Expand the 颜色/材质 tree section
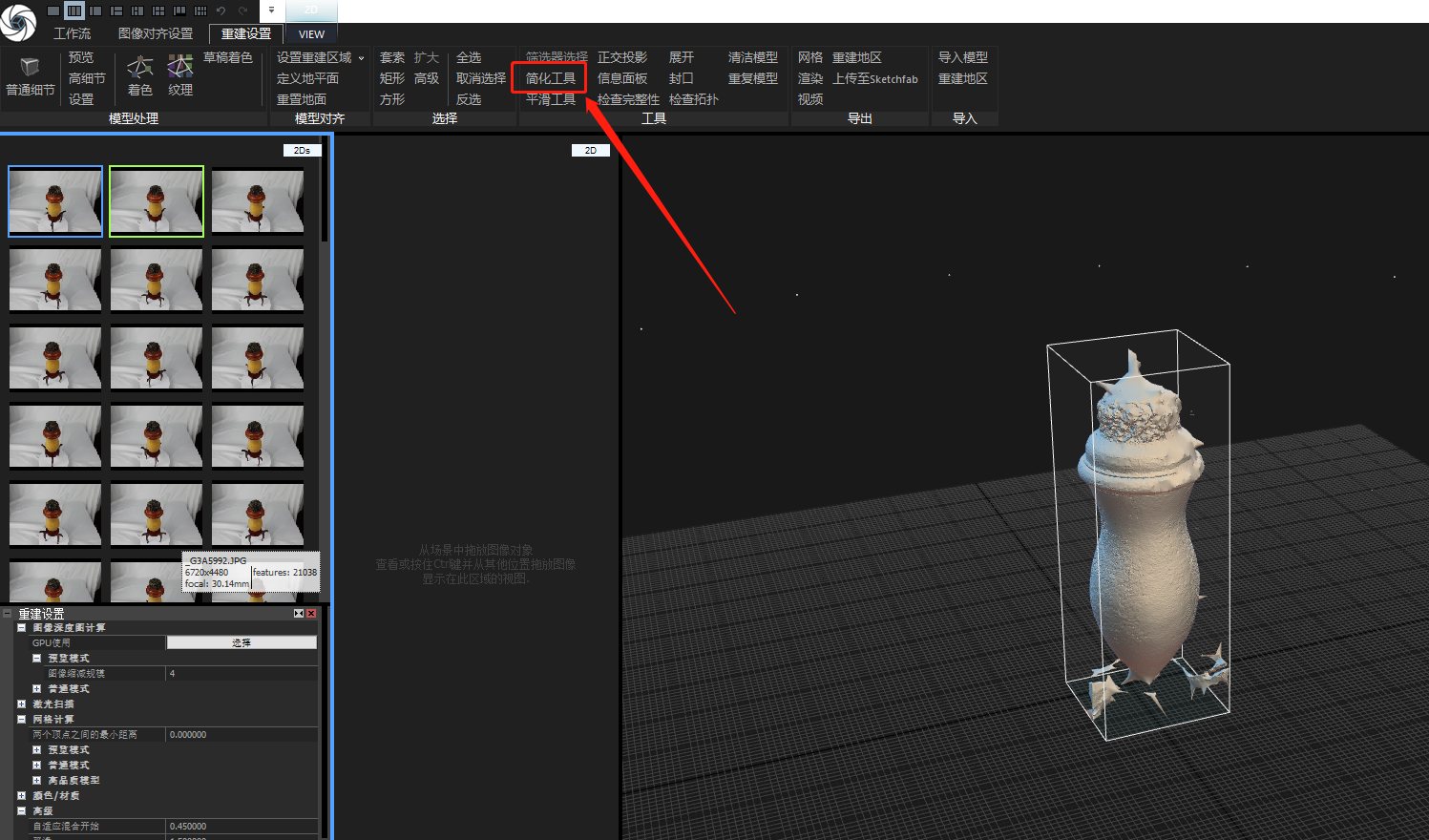Screen dimensions: 1429x840 [21, 795]
